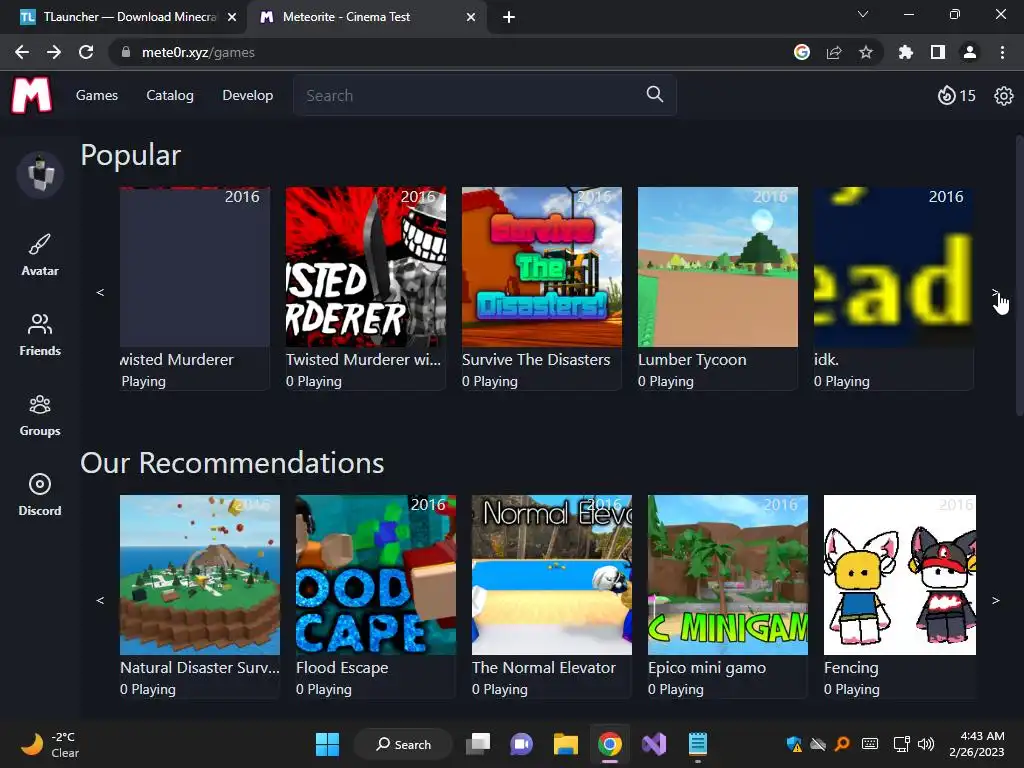Reload the current page
Screen dimensions: 1024x768
click(86, 52)
